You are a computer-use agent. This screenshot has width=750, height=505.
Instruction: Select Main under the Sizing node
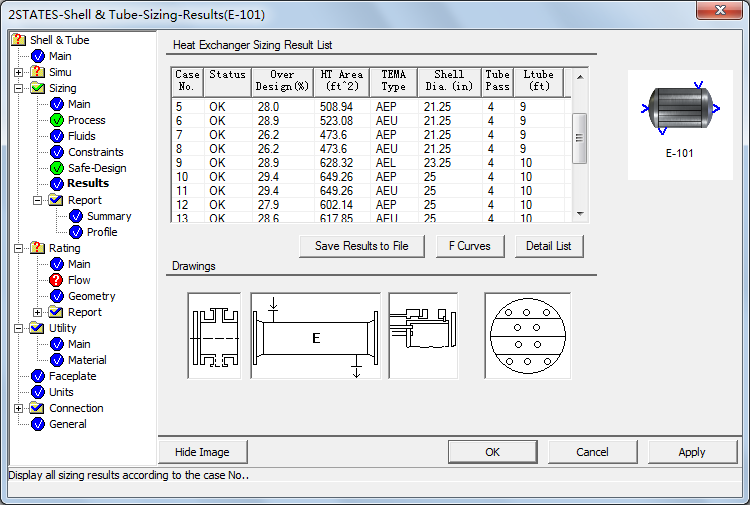(79, 104)
